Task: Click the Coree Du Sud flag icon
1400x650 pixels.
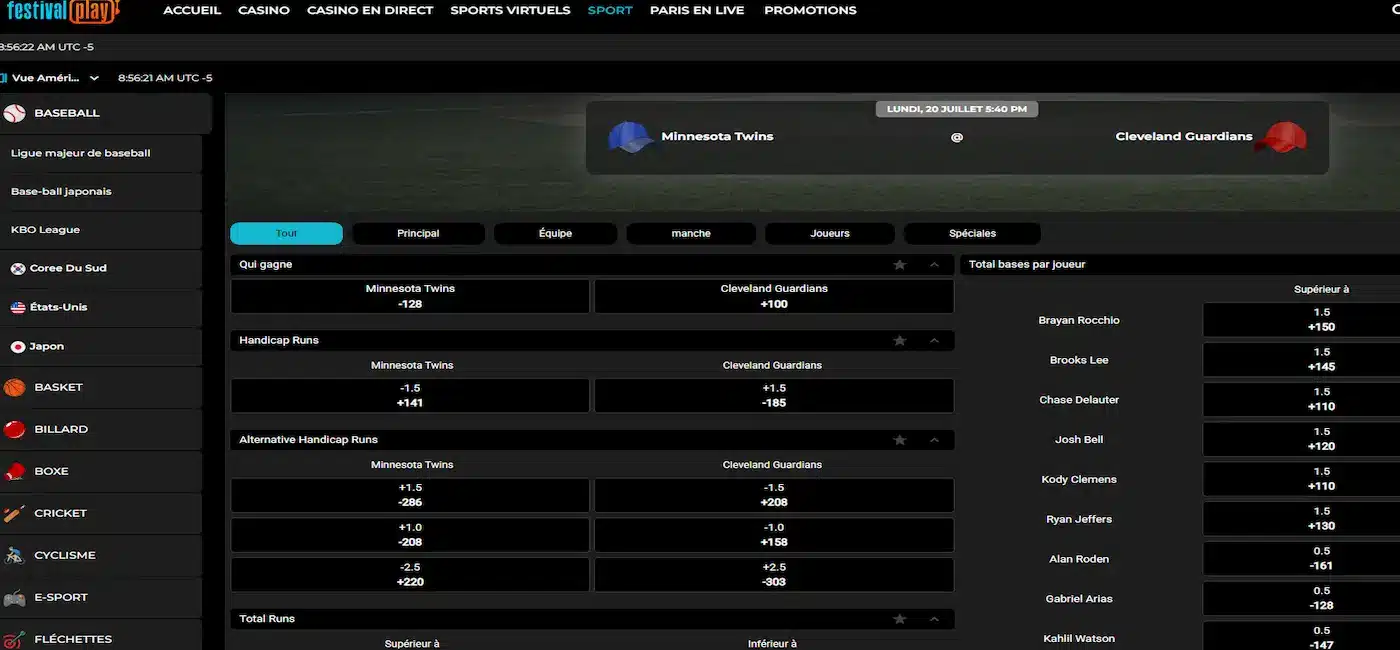Action: (x=18, y=268)
